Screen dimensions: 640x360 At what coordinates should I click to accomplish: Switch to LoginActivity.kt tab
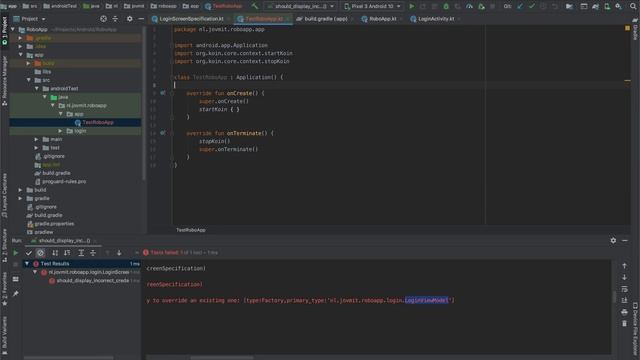(x=435, y=19)
